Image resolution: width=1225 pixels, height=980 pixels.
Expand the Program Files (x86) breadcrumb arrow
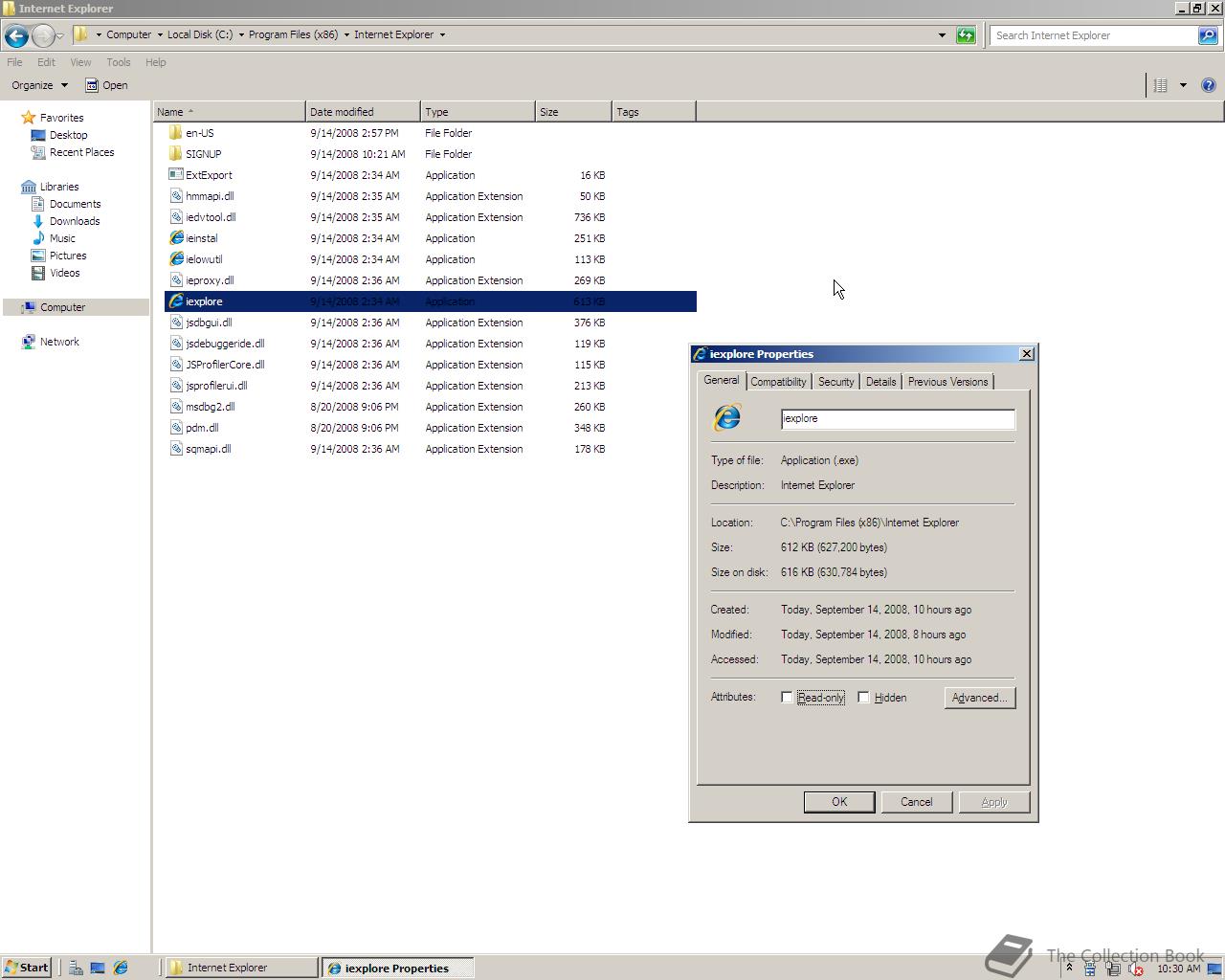pyautogui.click(x=346, y=35)
